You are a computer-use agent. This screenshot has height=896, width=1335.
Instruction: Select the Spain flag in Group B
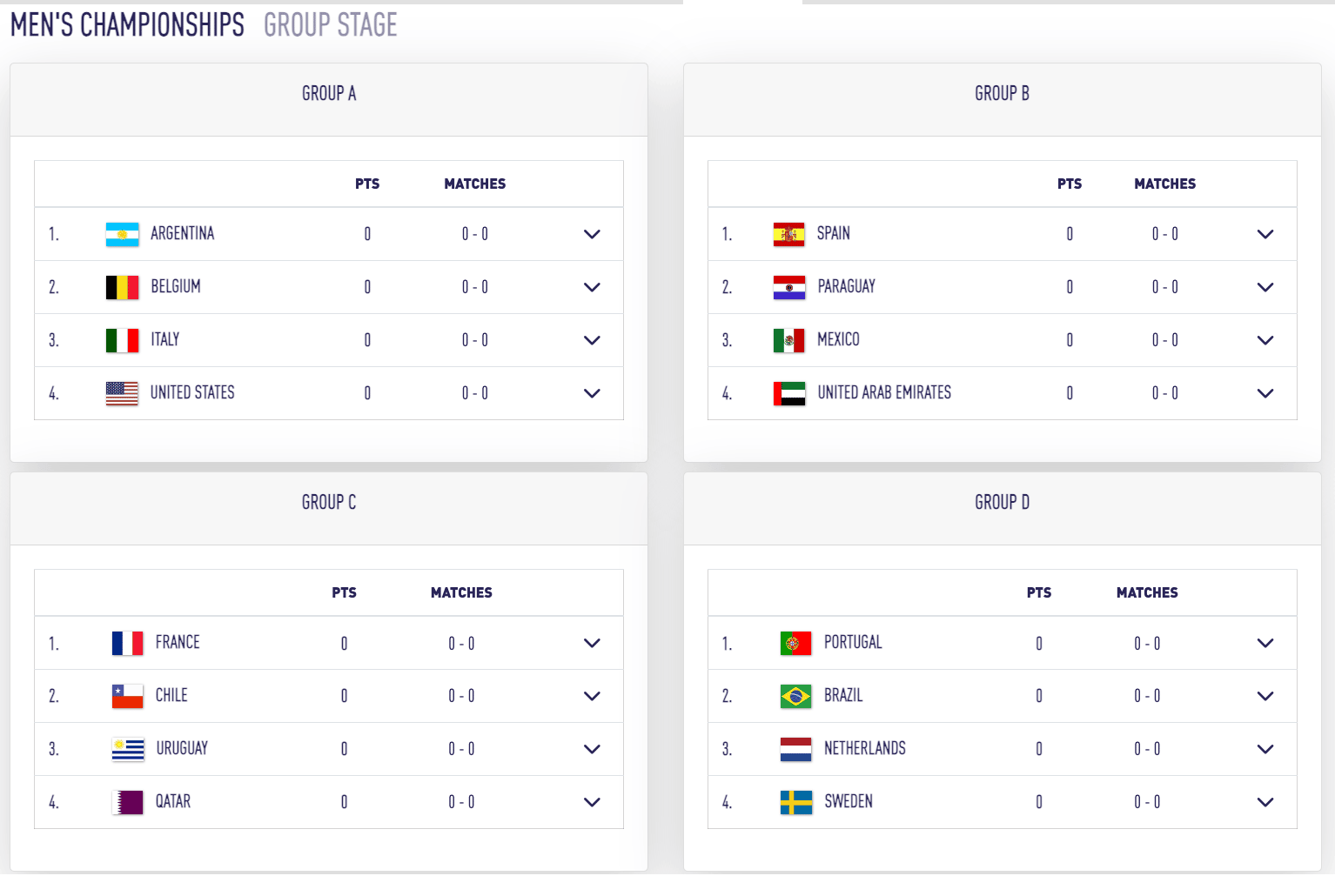tap(788, 234)
